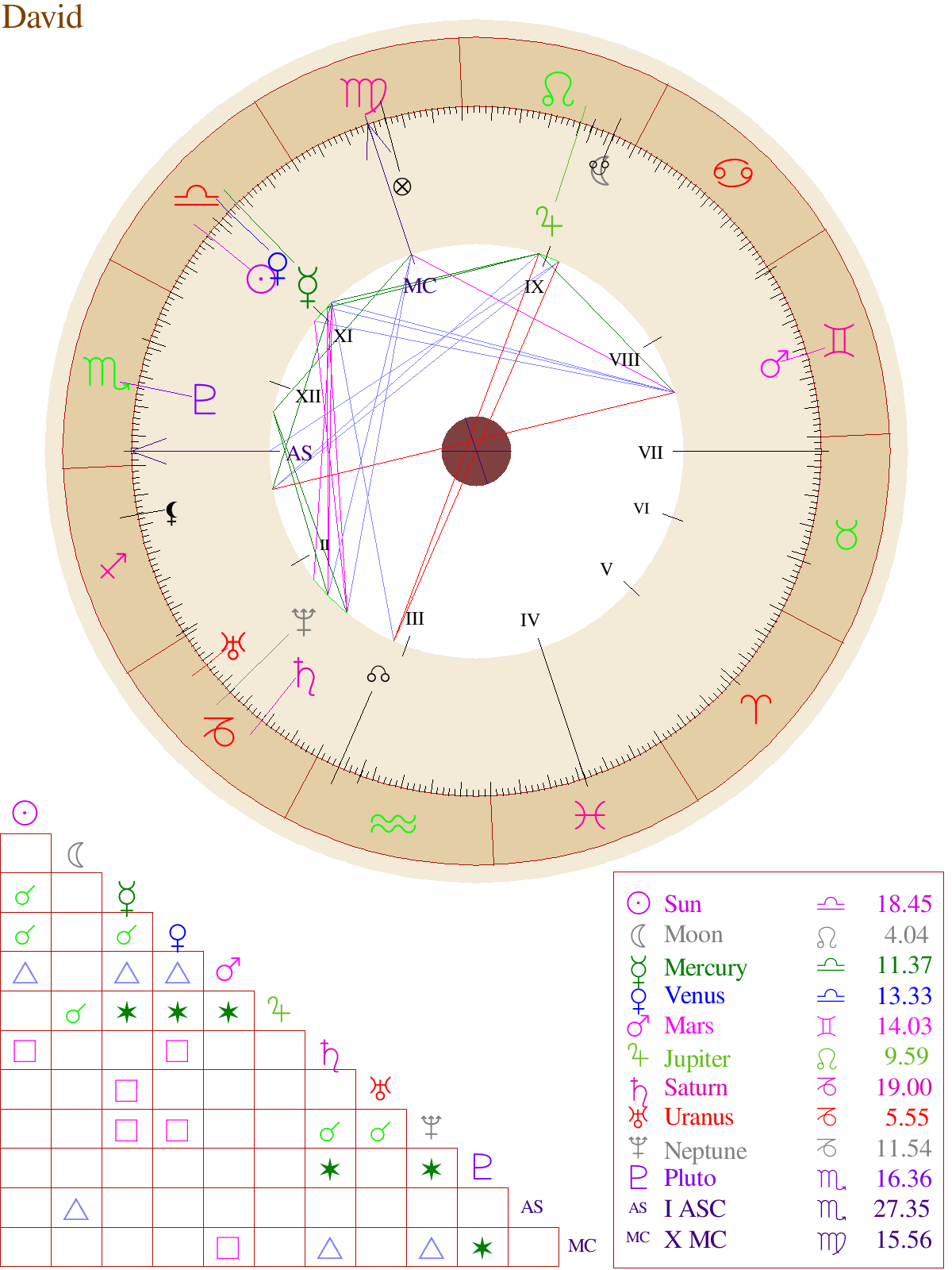Click the Pluto header glyph of aspect grid
The width and height of the screenshot is (952, 1270).
point(482,1166)
